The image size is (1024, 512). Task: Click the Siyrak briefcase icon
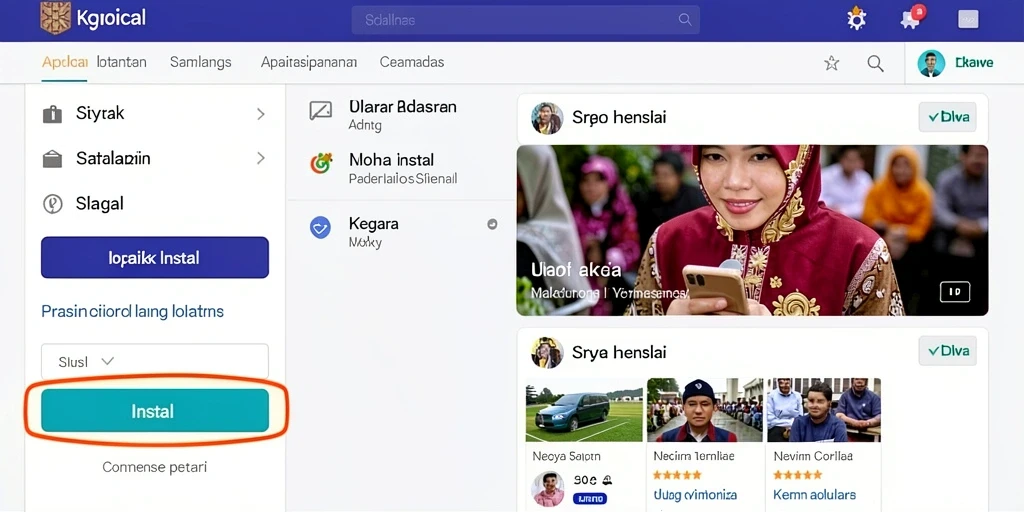coord(52,114)
